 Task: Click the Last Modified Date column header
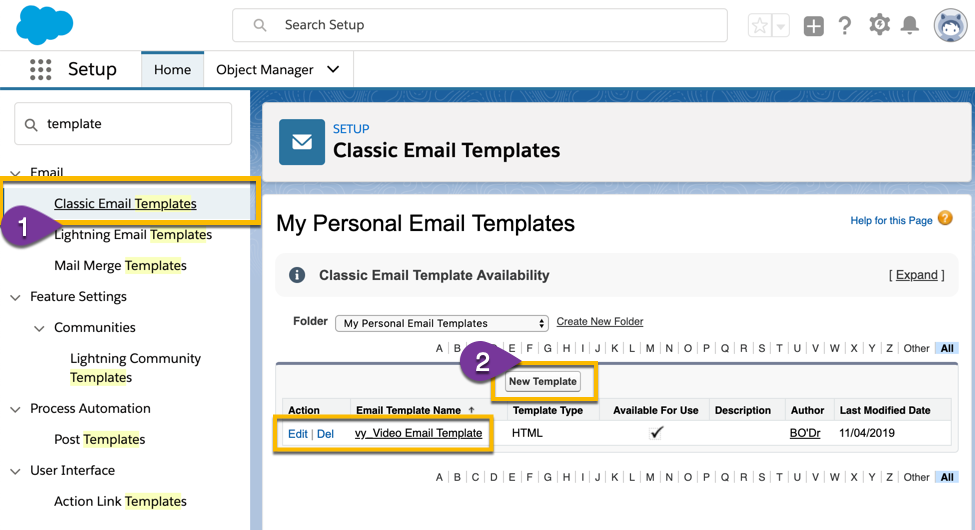click(885, 410)
